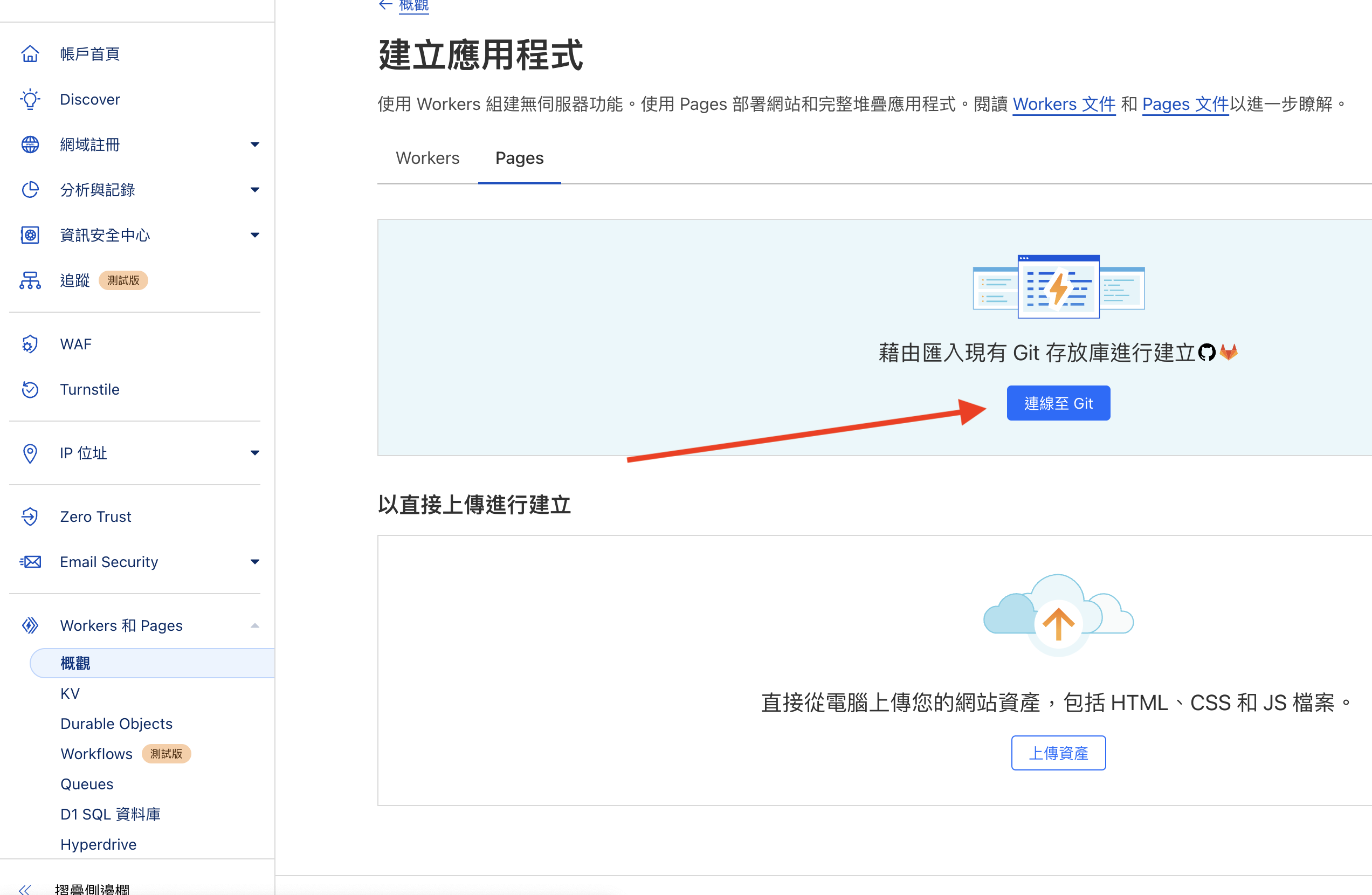Expand the 分析與記錄 menu arrow
The image size is (1372, 895).
(254, 190)
